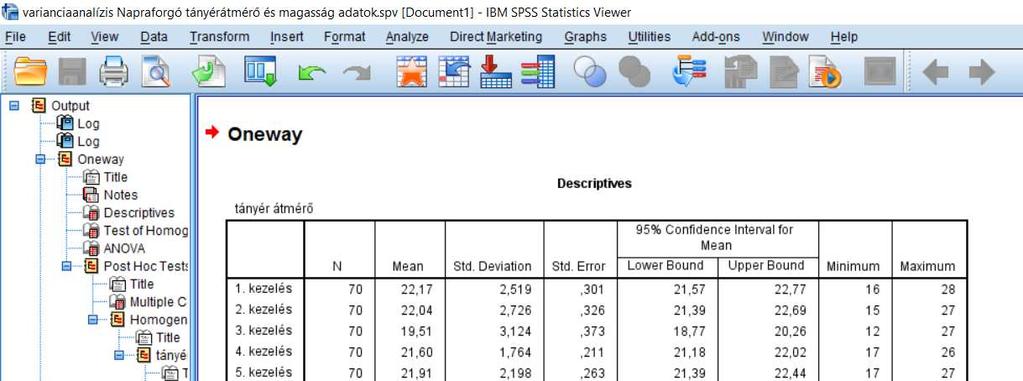The height and width of the screenshot is (381, 1023).
Task: Select the Notes item in outline
Action: [x=121, y=195]
